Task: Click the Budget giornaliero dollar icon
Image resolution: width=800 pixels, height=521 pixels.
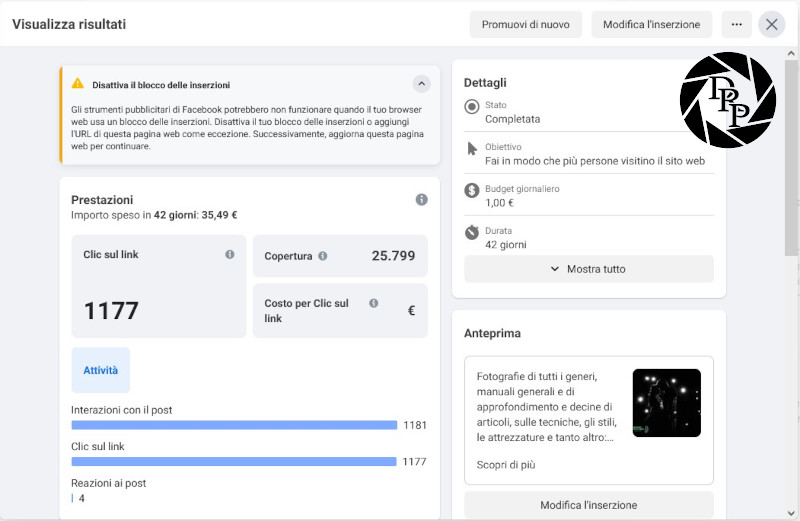Action: tap(472, 190)
